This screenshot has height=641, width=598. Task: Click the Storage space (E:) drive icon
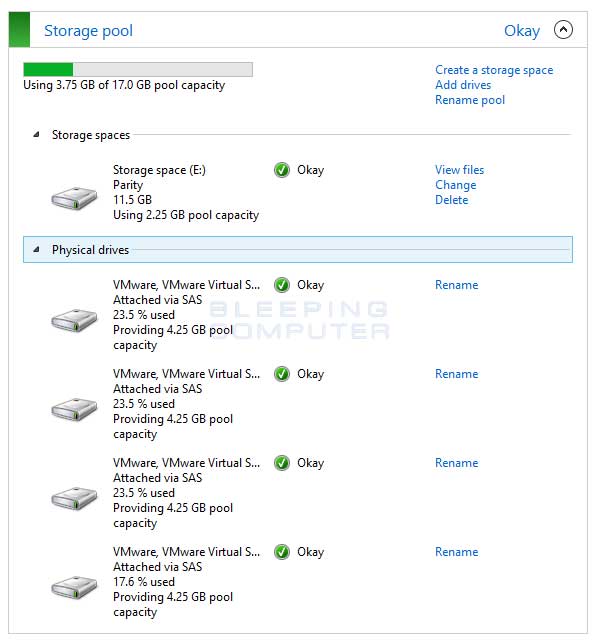[x=74, y=198]
